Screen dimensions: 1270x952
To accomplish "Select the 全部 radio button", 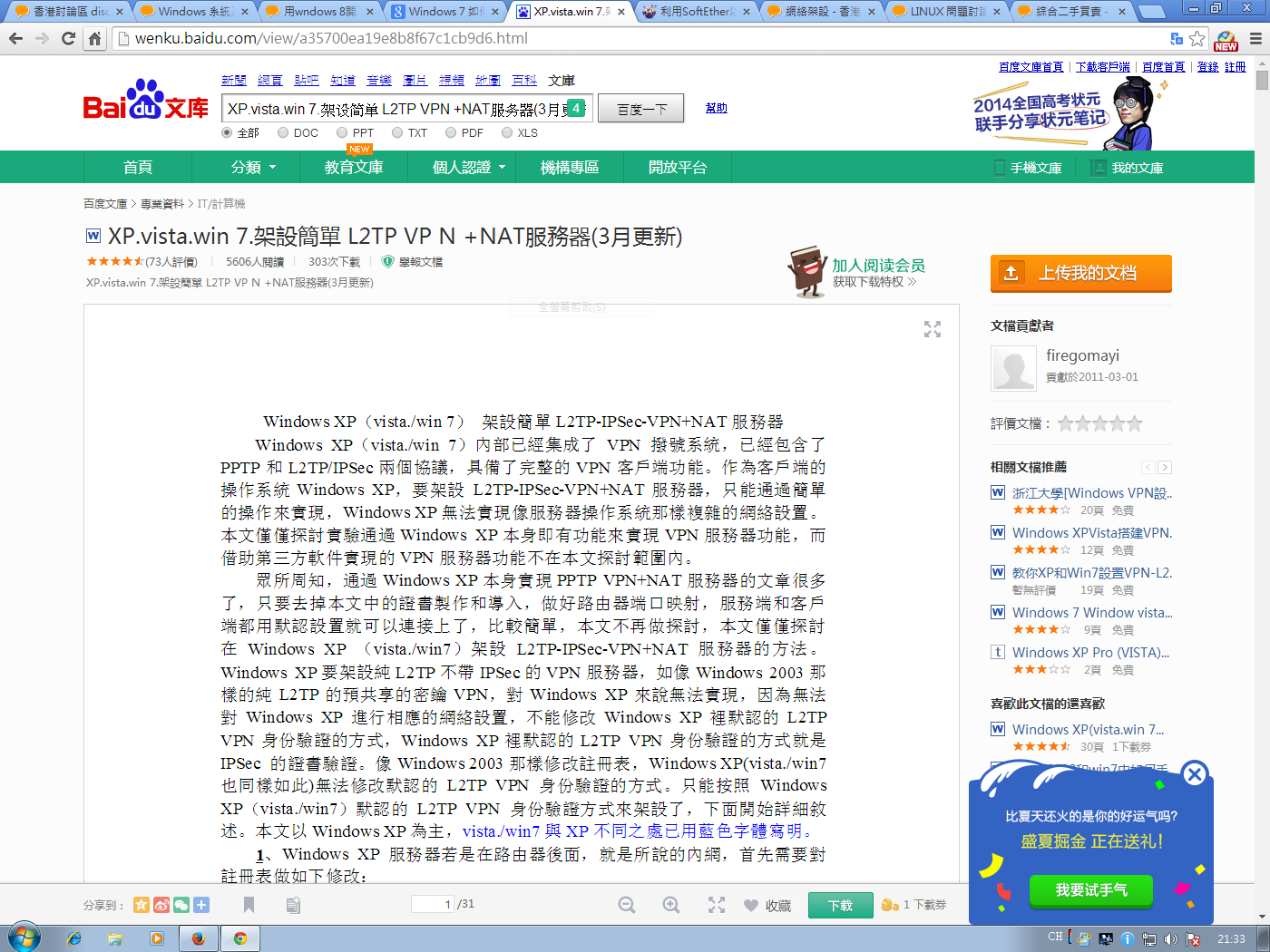I will [227, 132].
